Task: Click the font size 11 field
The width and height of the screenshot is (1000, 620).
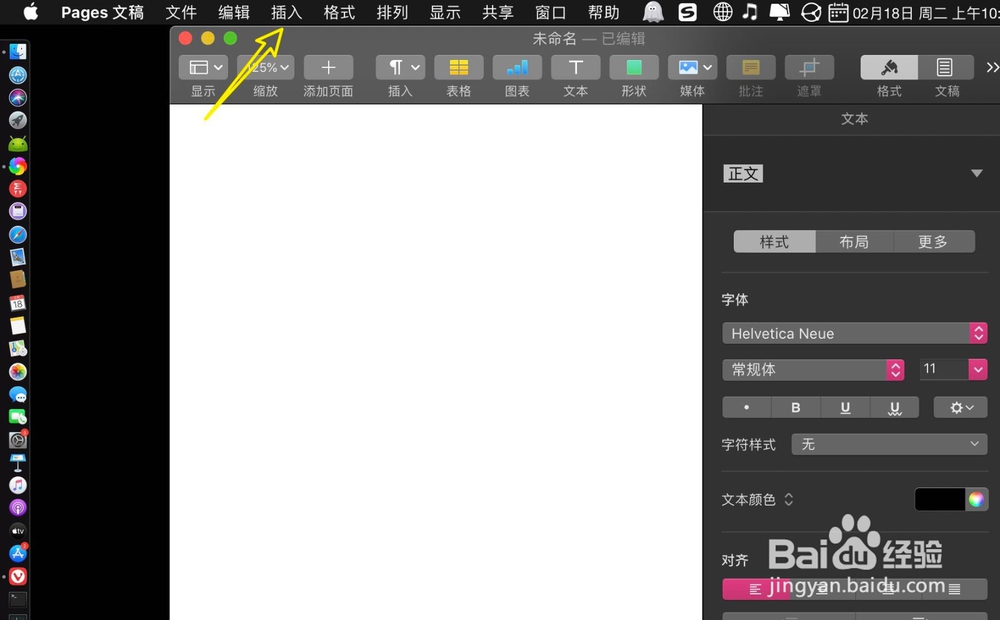Action: tap(944, 369)
